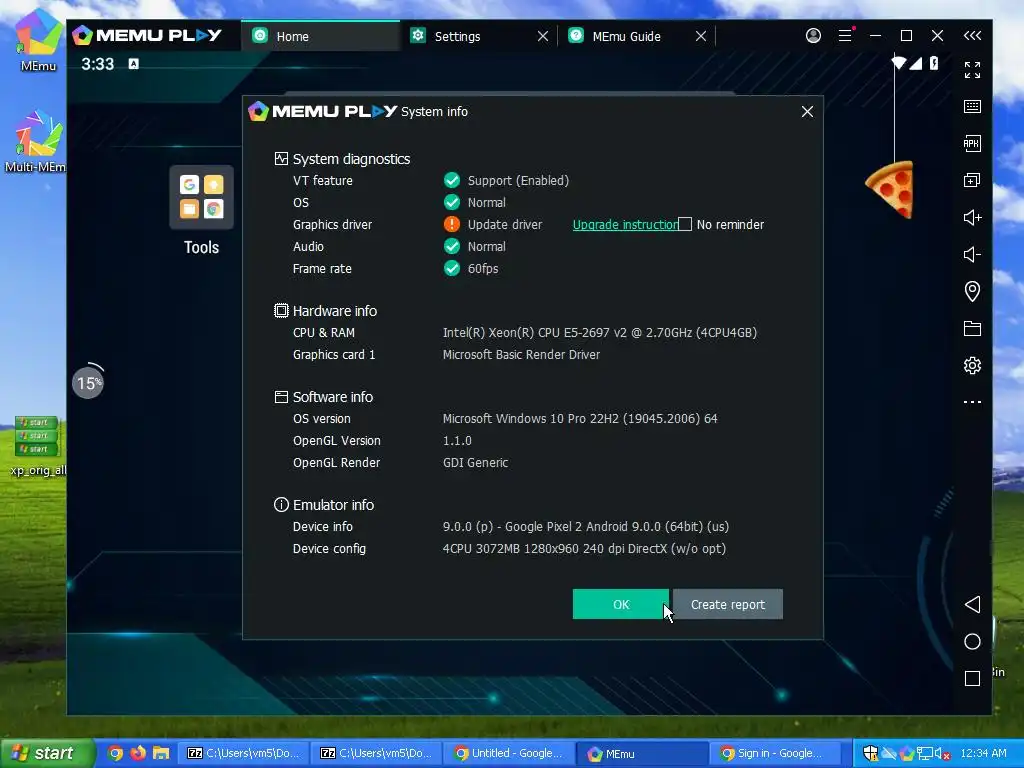The image size is (1024, 768).
Task: Close the MEmu Guide tab
Action: click(x=701, y=37)
